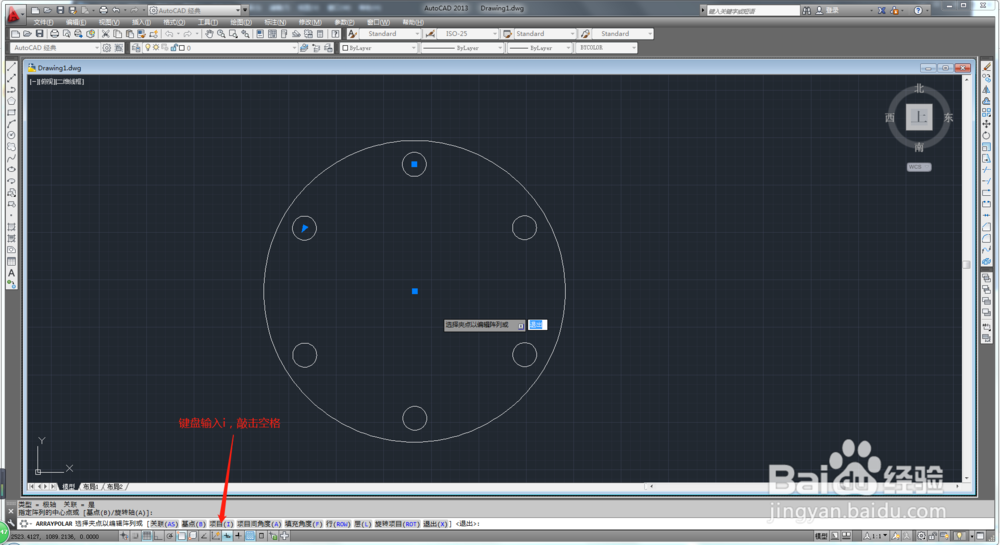
Task: Select the Circle tool in draw toolbar
Action: (x=11, y=135)
